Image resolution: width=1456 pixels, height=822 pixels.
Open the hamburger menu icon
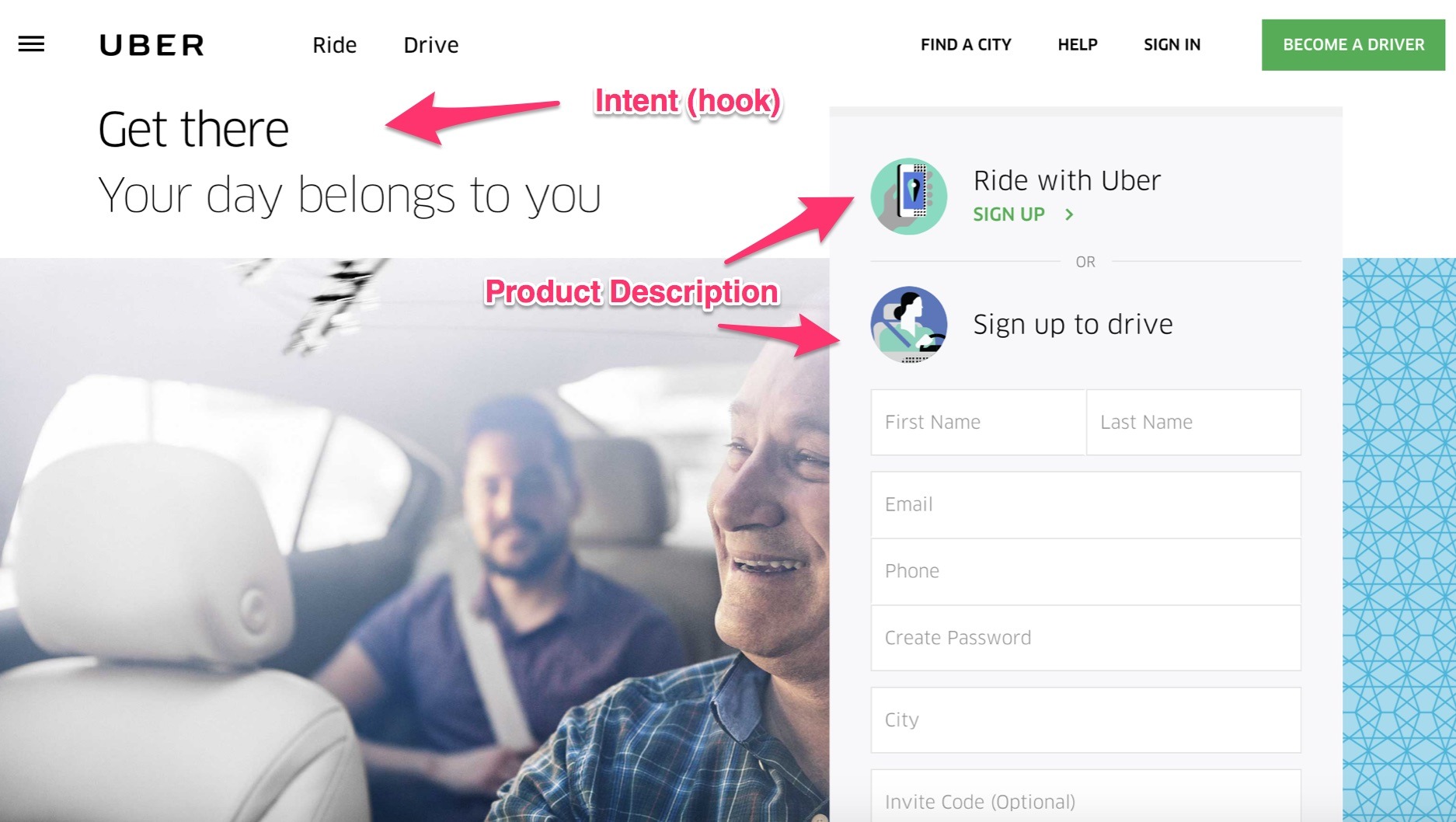[x=31, y=44]
